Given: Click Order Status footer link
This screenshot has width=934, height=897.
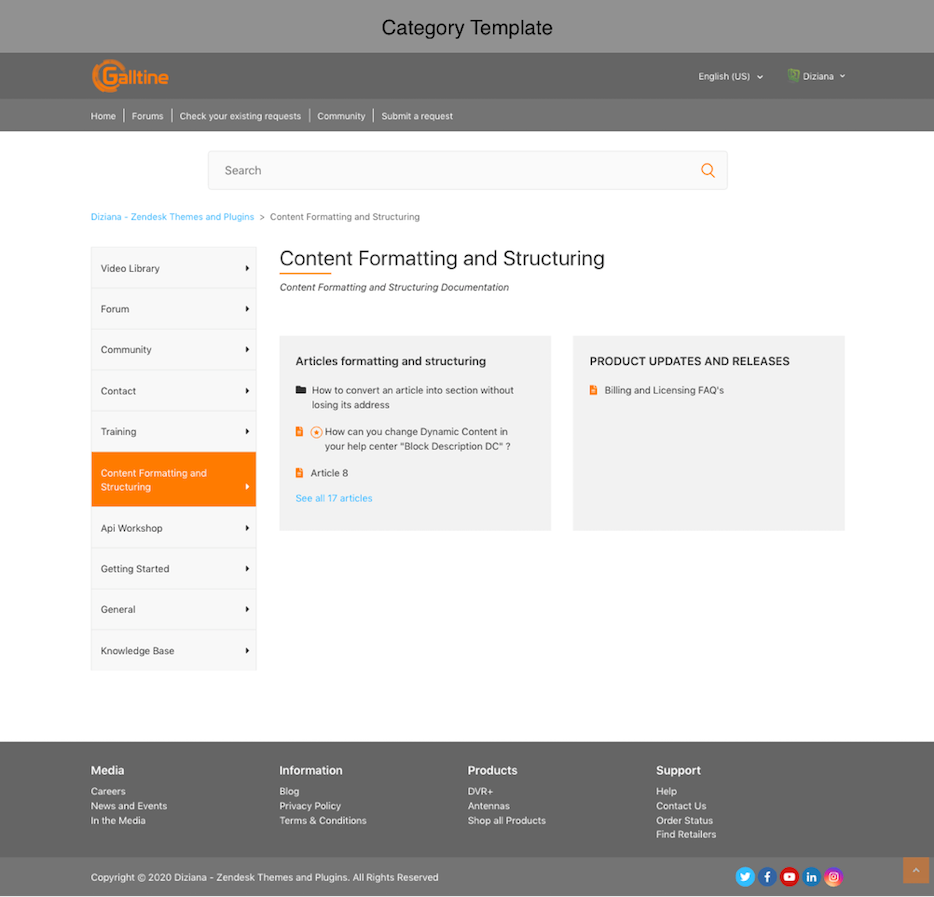Looking at the screenshot, I should (x=684, y=821).
